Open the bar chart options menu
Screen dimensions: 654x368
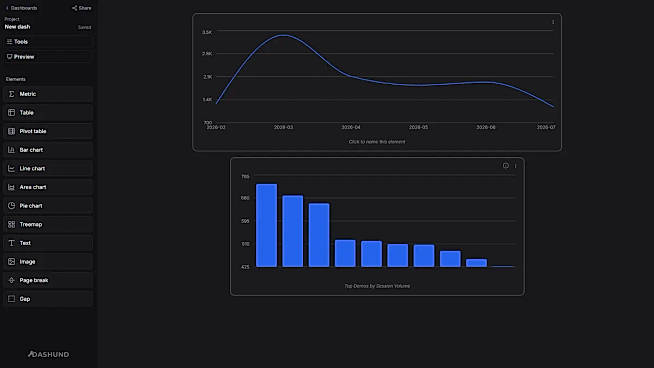[x=516, y=166]
